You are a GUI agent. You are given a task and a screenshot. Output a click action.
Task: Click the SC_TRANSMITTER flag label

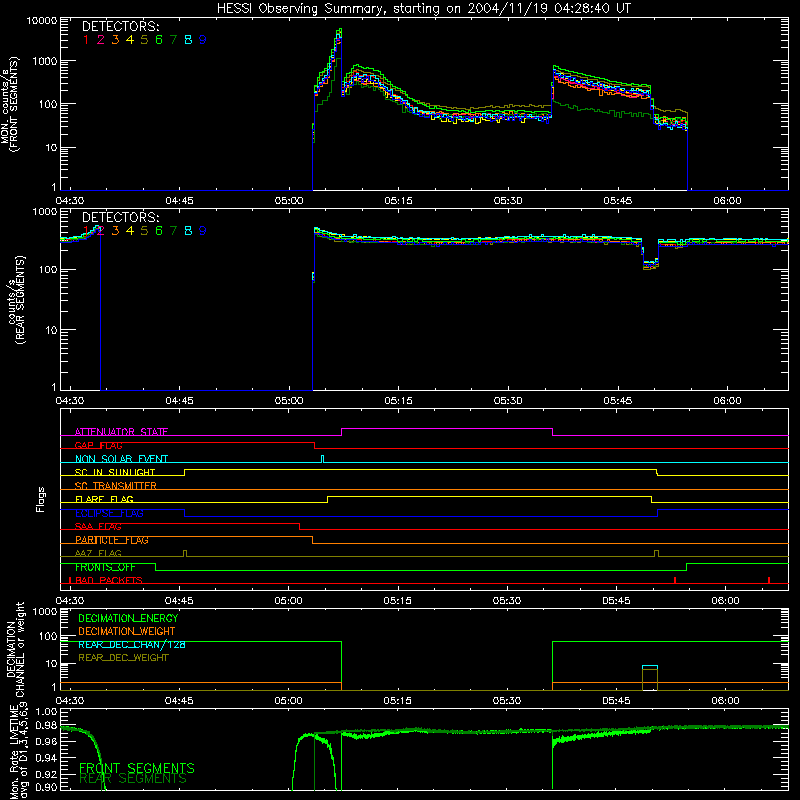click(115, 486)
